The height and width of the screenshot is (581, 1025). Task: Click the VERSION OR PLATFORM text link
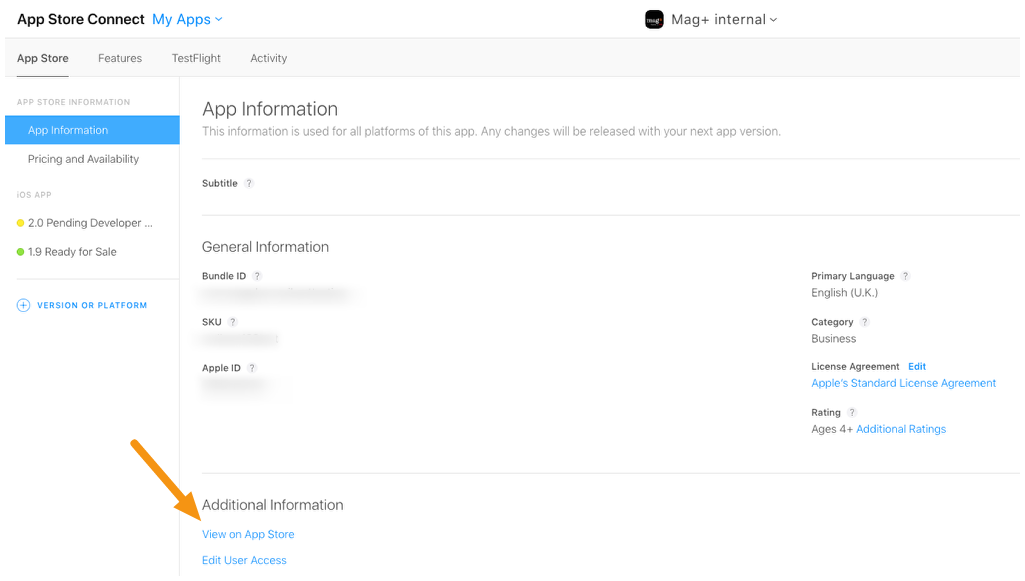[92, 305]
